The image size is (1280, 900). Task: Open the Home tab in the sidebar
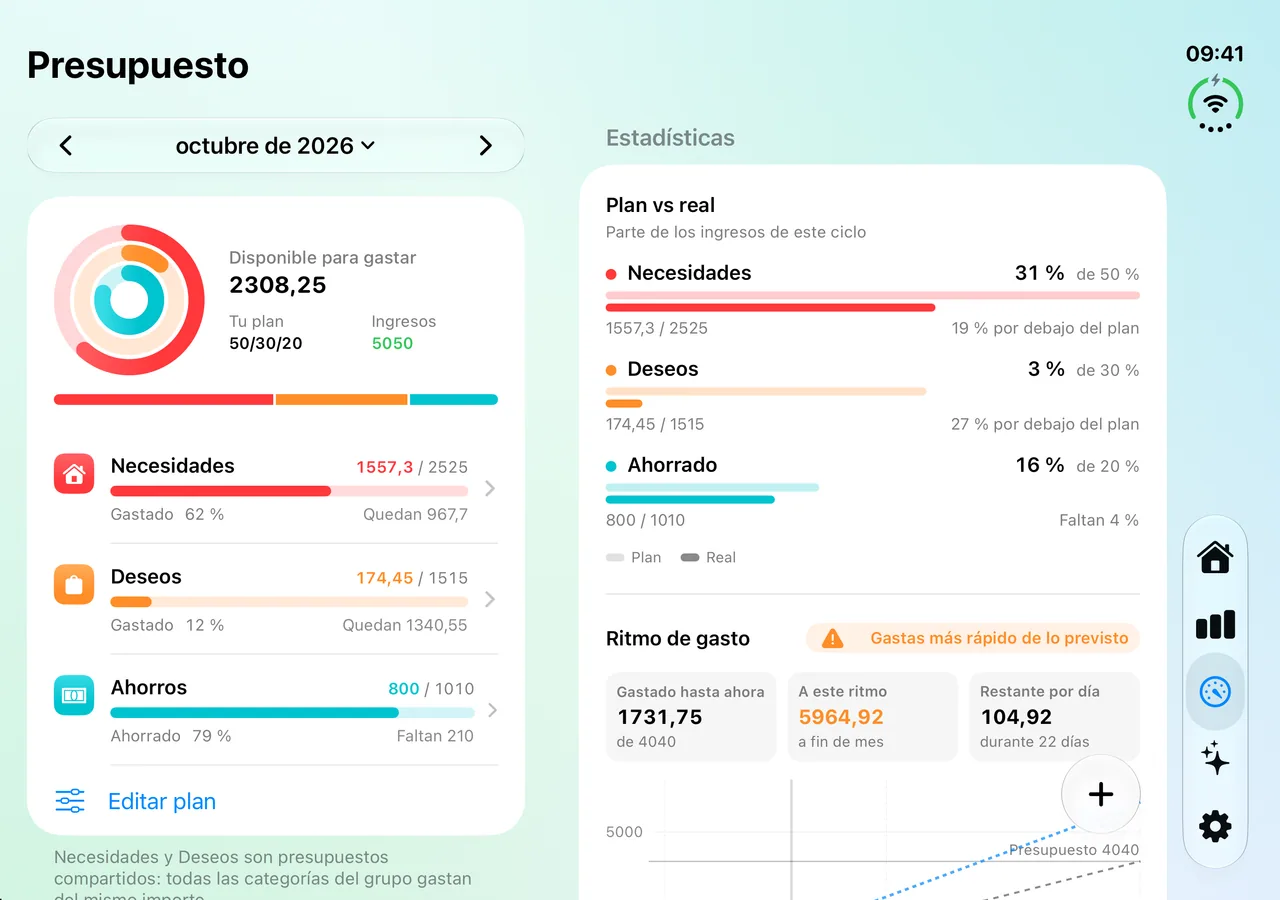1215,557
